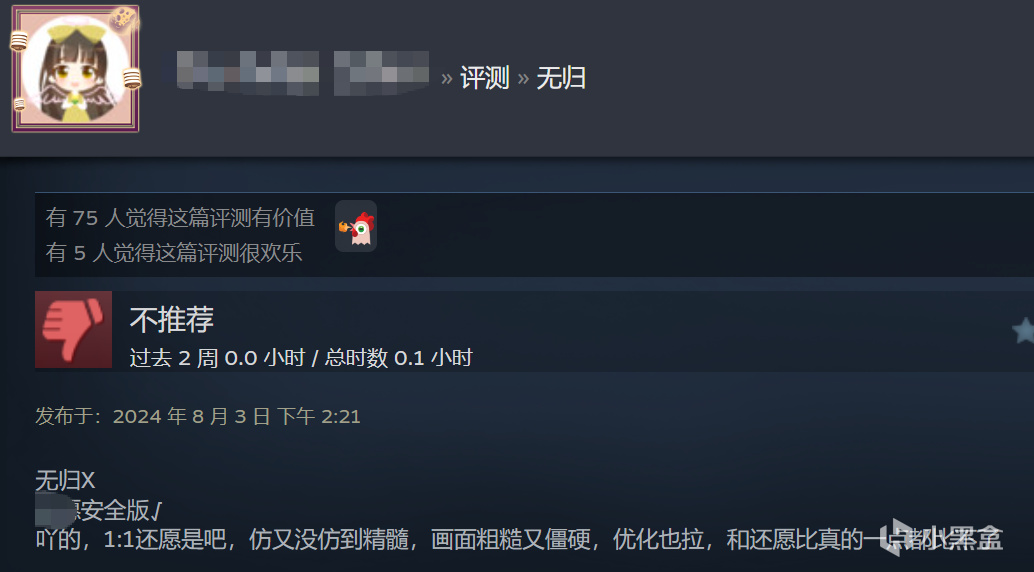Click the 5 人觉得这篇评测很欢乐 line
This screenshot has width=1034, height=572.
pos(173,253)
